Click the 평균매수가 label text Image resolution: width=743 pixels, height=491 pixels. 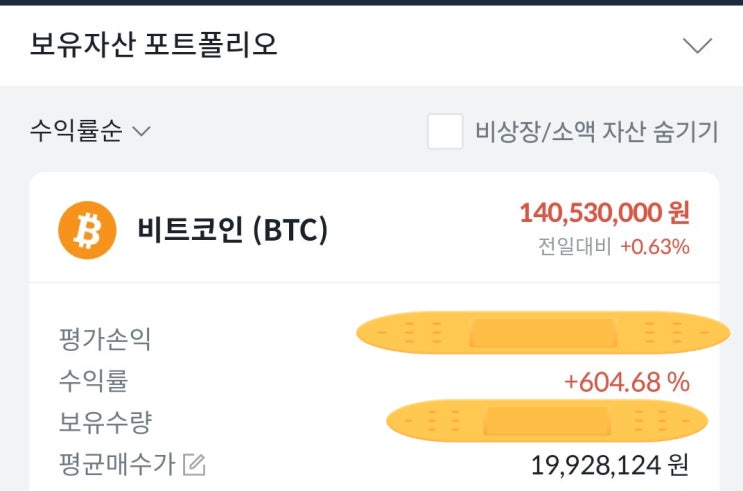pos(117,464)
